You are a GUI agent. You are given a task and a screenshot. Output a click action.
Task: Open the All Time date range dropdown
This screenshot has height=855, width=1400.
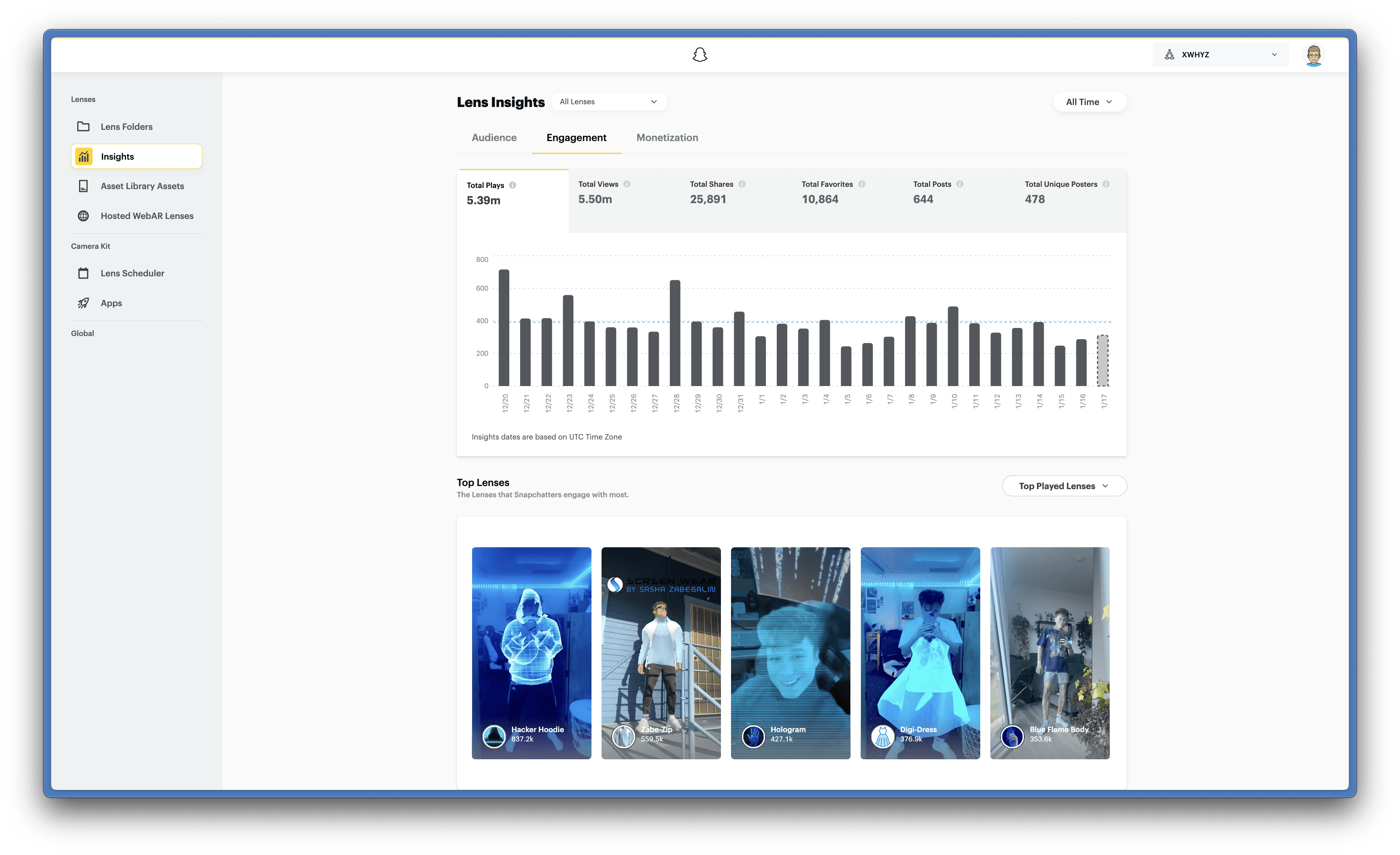(x=1089, y=102)
